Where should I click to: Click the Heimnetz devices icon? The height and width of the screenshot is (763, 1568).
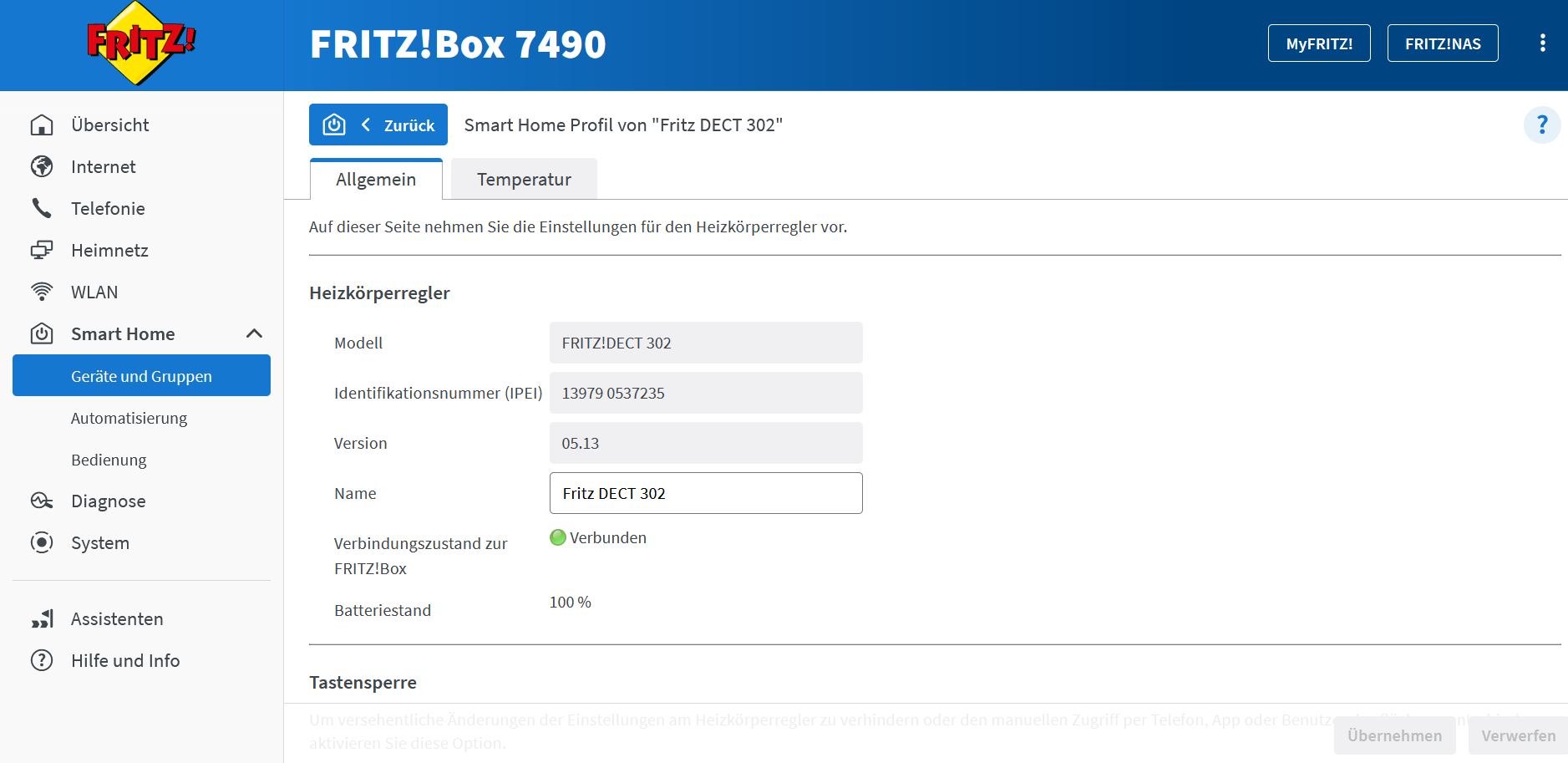[42, 250]
